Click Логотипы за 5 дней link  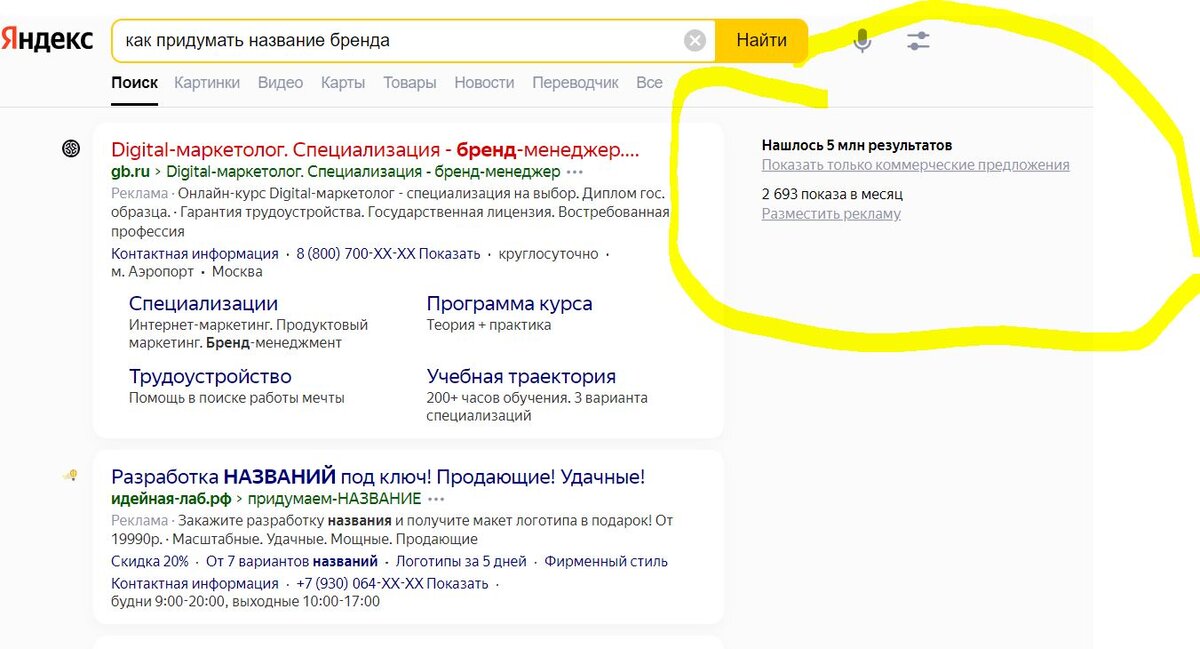[461, 561]
